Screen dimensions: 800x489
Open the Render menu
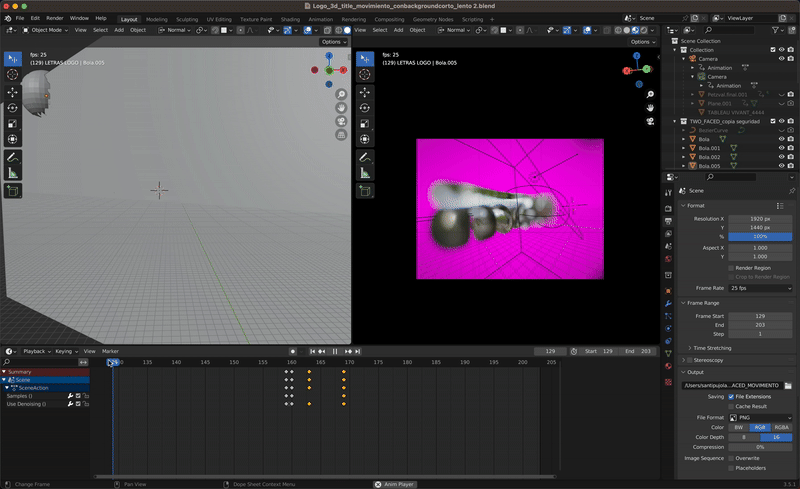tap(55, 18)
